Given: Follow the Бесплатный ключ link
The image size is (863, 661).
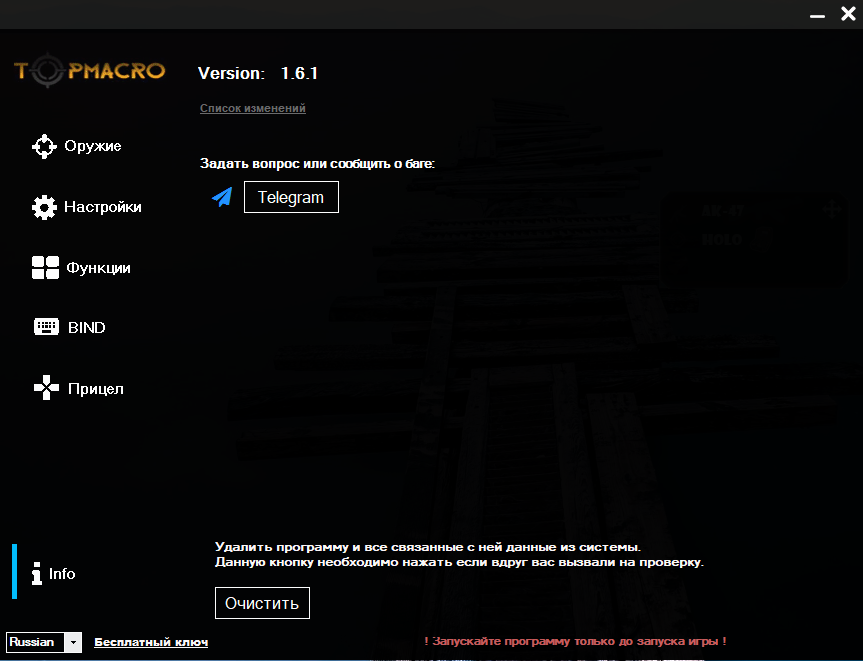Looking at the screenshot, I should click(151, 642).
